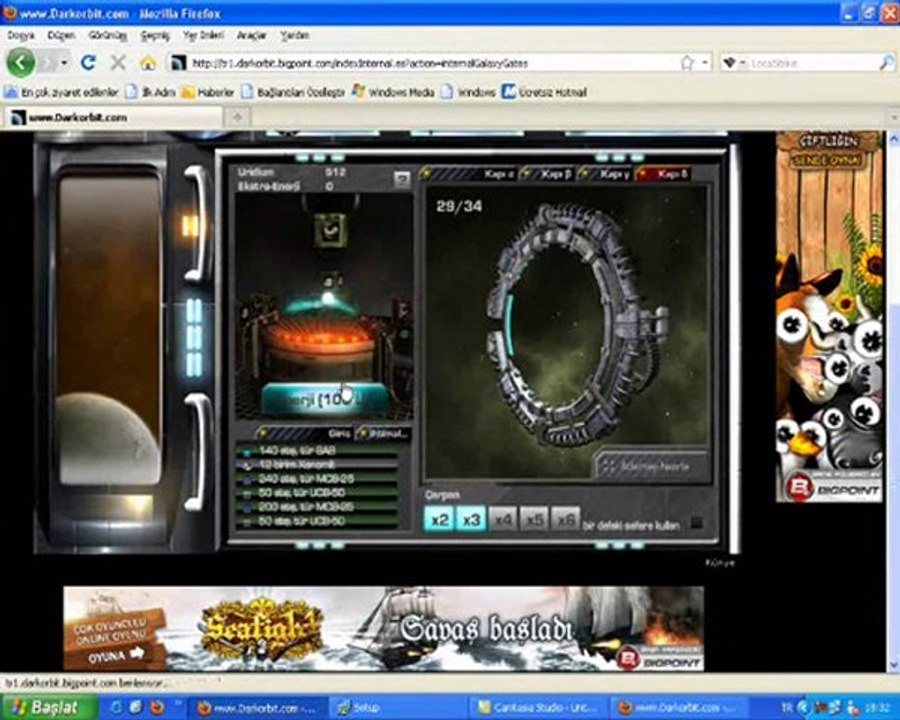
Task: Click the '200 MCB-25' log row
Action: pos(317,507)
